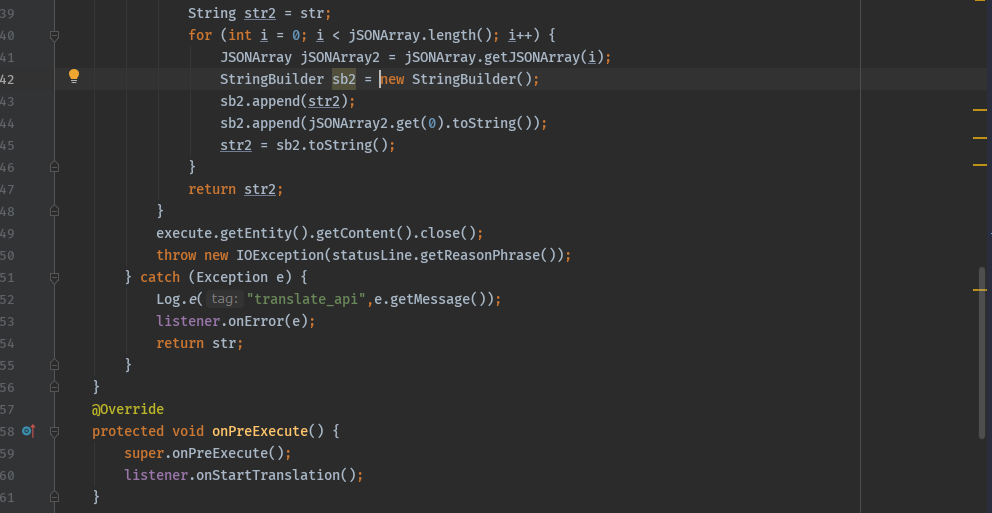This screenshot has height=513, width=992.
Task: Click the vertical scrollbar thumb of the editor
Action: pos(982,352)
